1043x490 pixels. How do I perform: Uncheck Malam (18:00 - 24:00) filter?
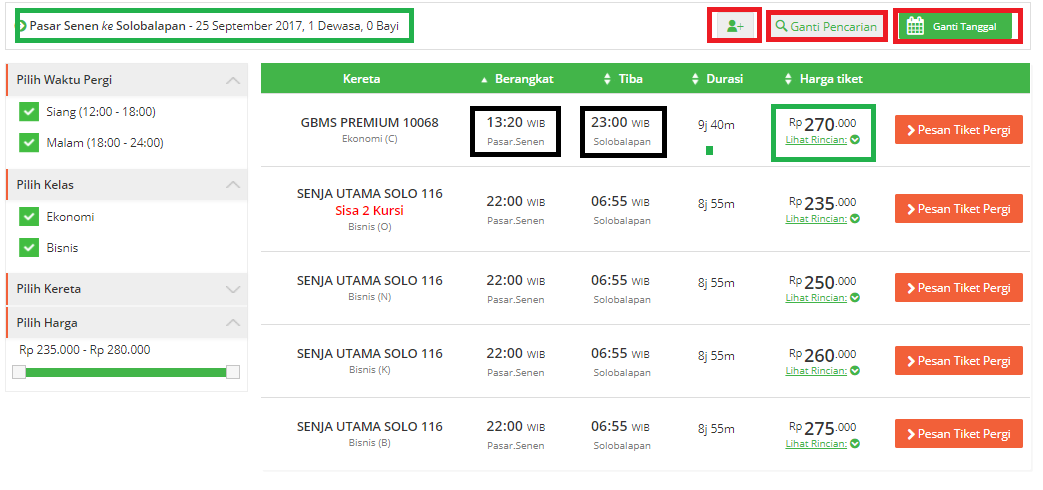[28, 143]
